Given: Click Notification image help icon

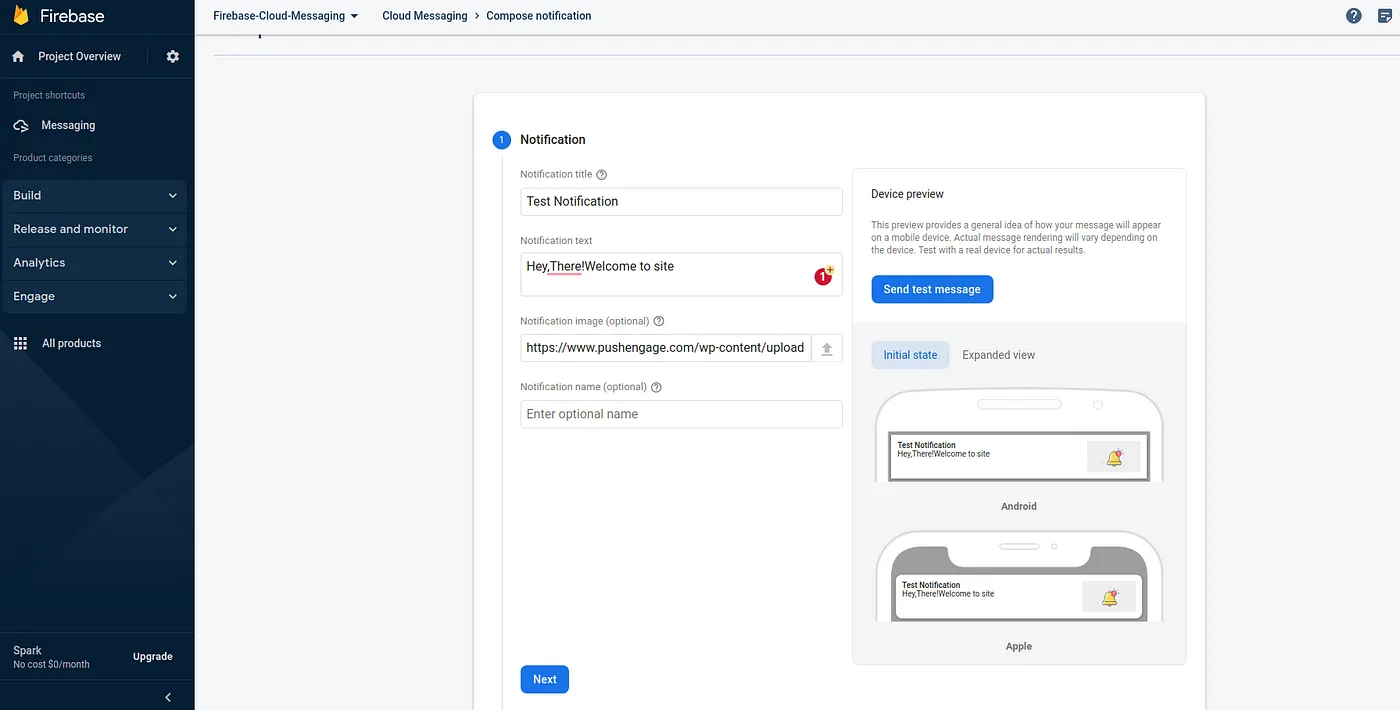Looking at the screenshot, I should coord(659,322).
